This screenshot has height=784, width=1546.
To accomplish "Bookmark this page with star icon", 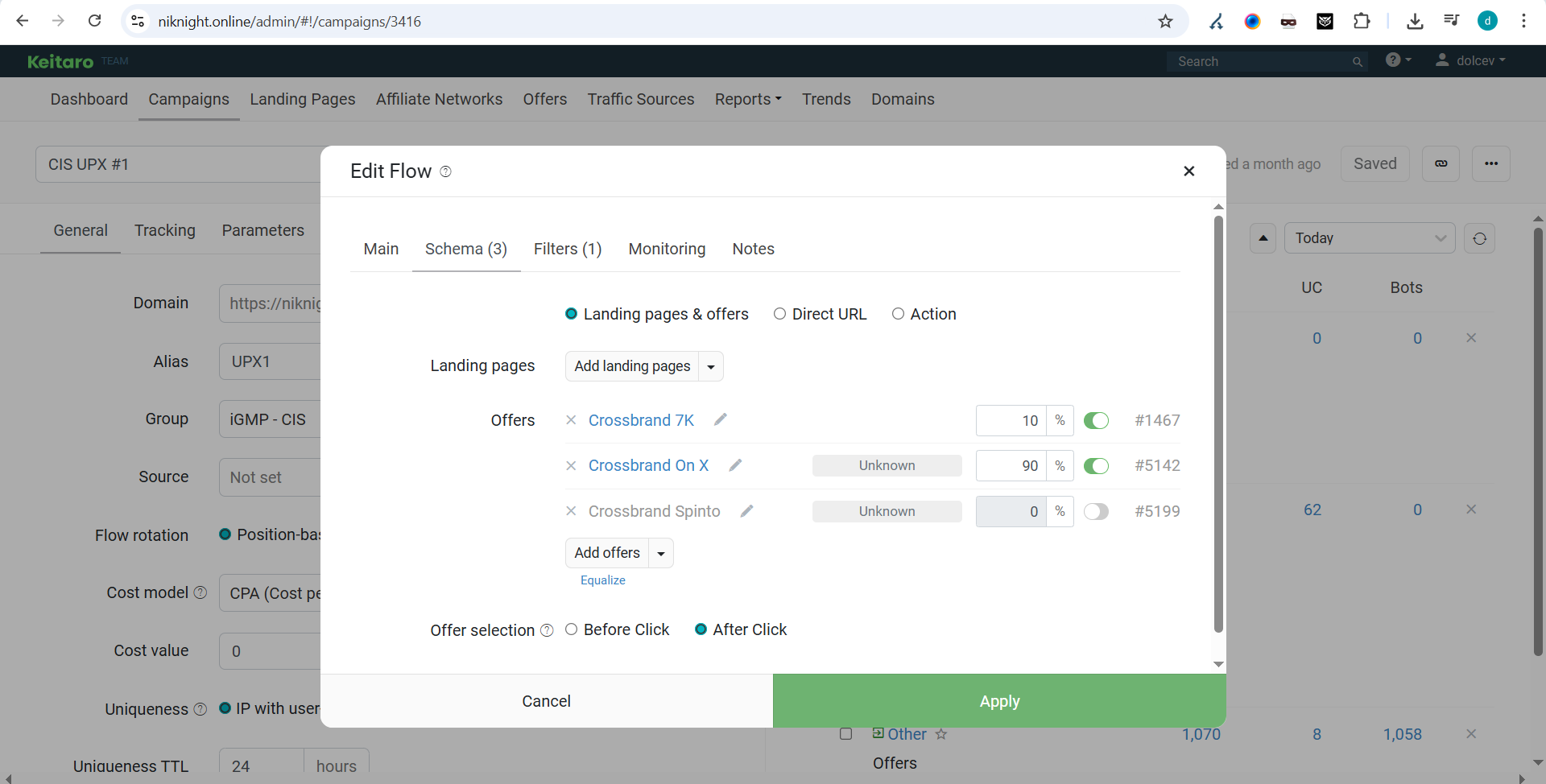I will (x=1165, y=22).
